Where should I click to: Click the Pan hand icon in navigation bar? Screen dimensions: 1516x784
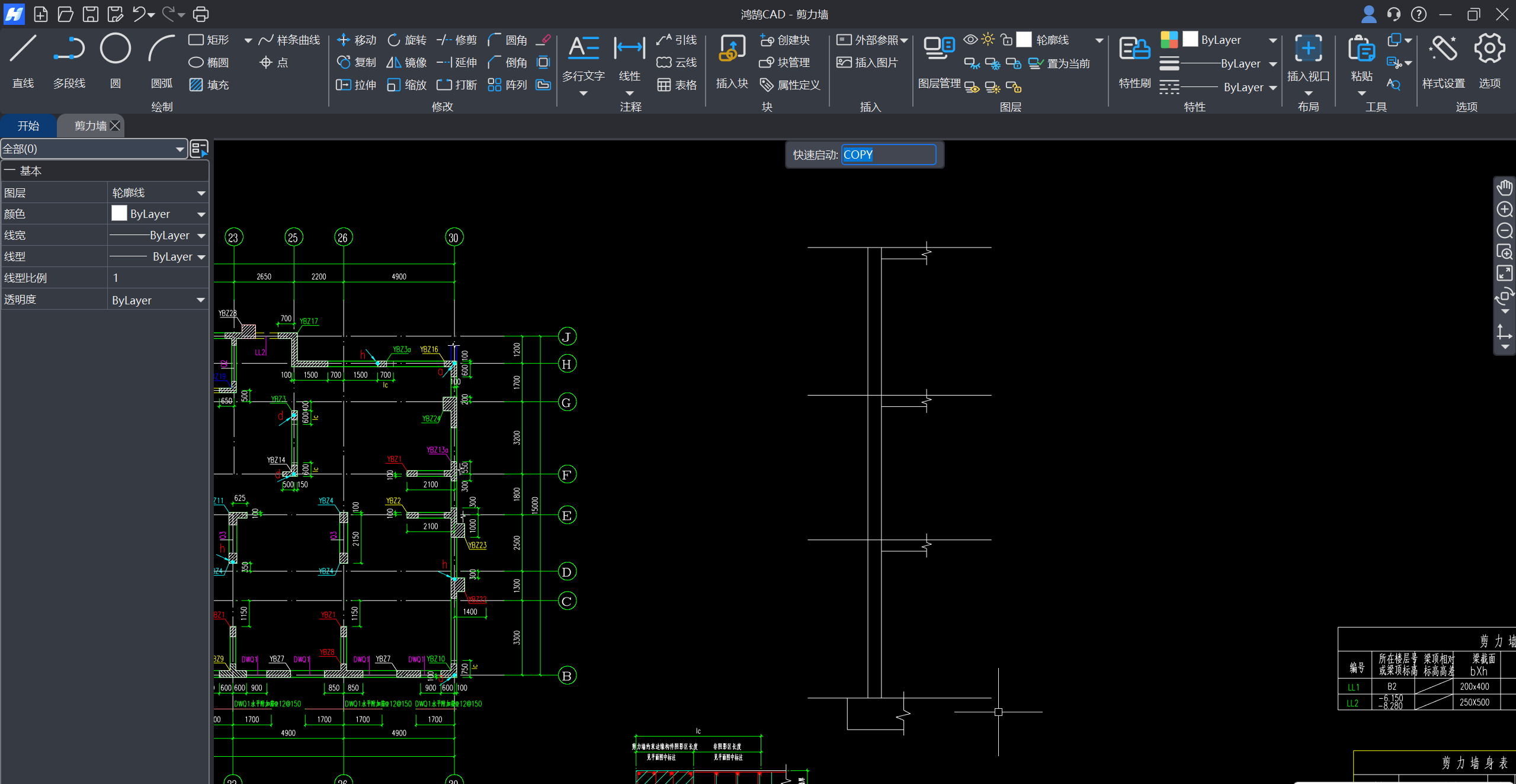click(1504, 188)
